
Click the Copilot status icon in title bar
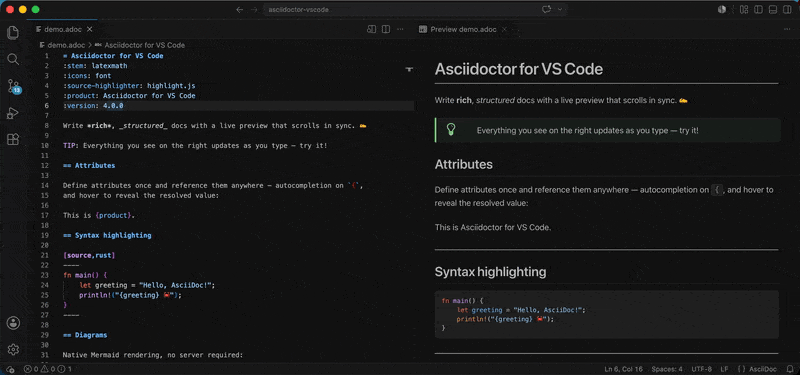[722, 10]
